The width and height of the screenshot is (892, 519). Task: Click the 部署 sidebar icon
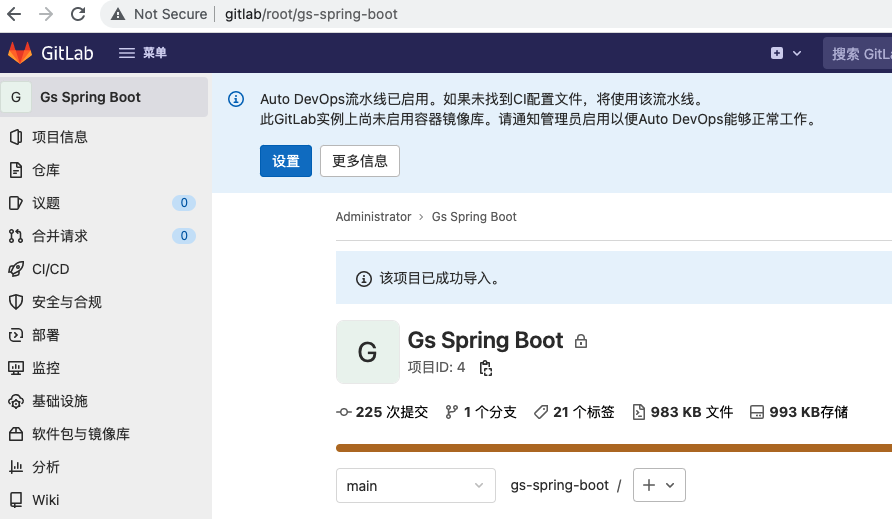16,335
